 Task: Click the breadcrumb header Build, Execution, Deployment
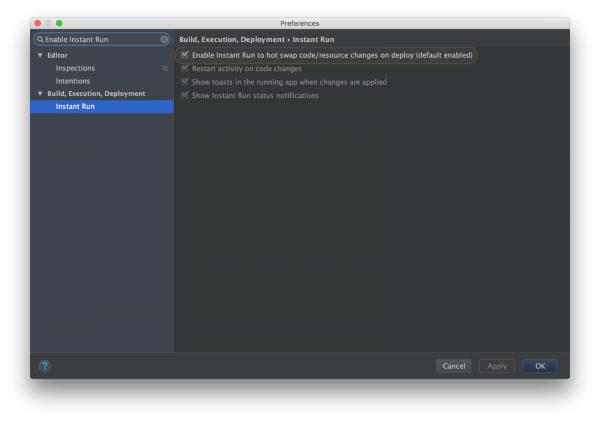pos(232,39)
